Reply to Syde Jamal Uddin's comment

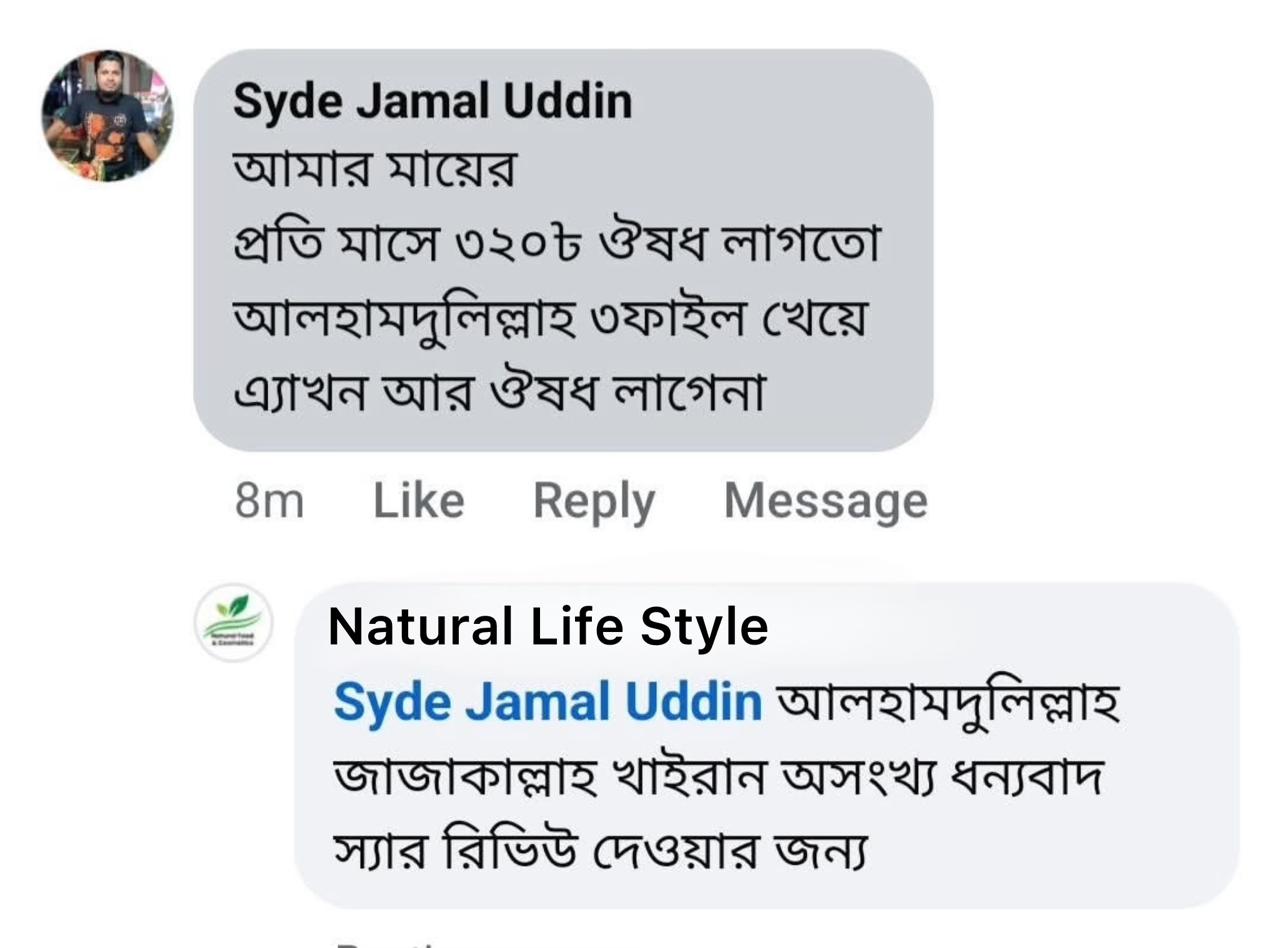[x=593, y=500]
